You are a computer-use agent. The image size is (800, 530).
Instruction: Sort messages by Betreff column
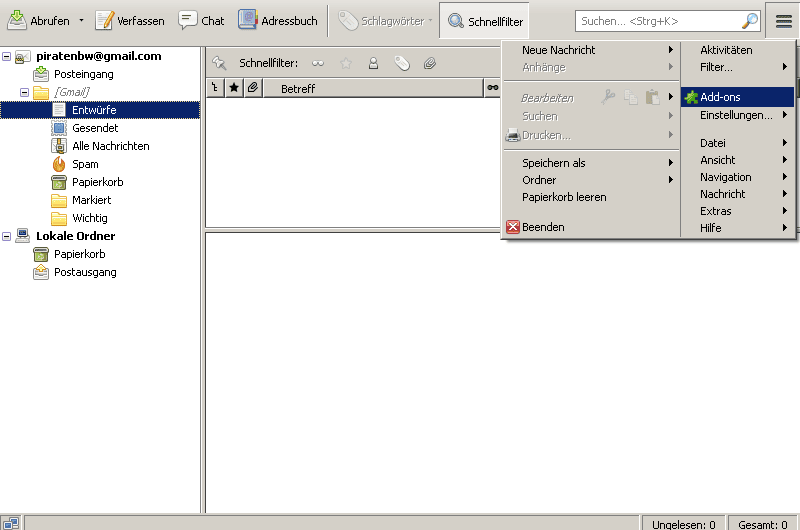coord(373,88)
